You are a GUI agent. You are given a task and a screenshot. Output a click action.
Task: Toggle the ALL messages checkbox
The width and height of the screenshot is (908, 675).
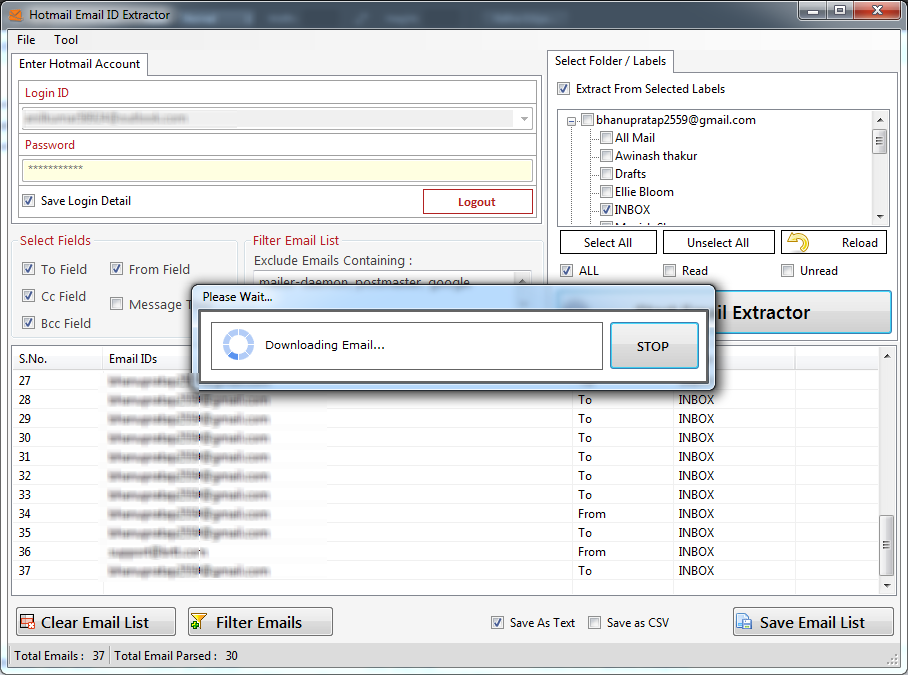point(567,270)
